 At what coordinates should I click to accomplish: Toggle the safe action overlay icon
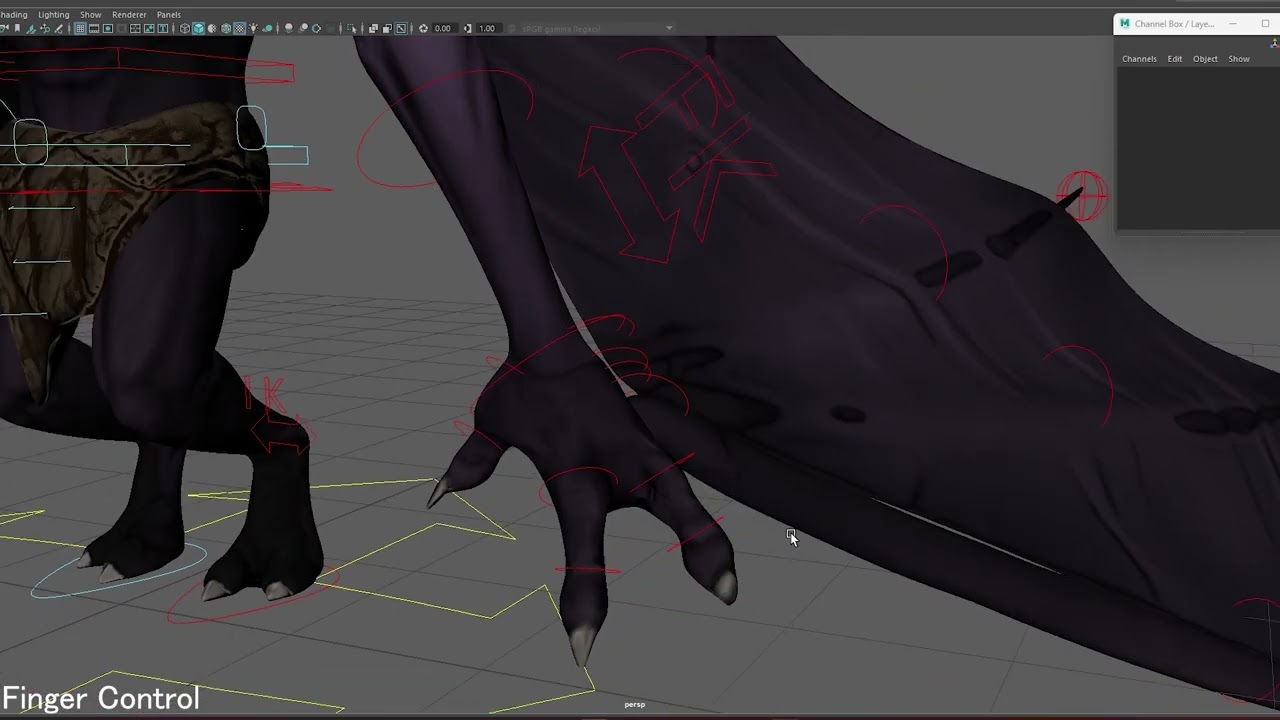click(x=149, y=28)
